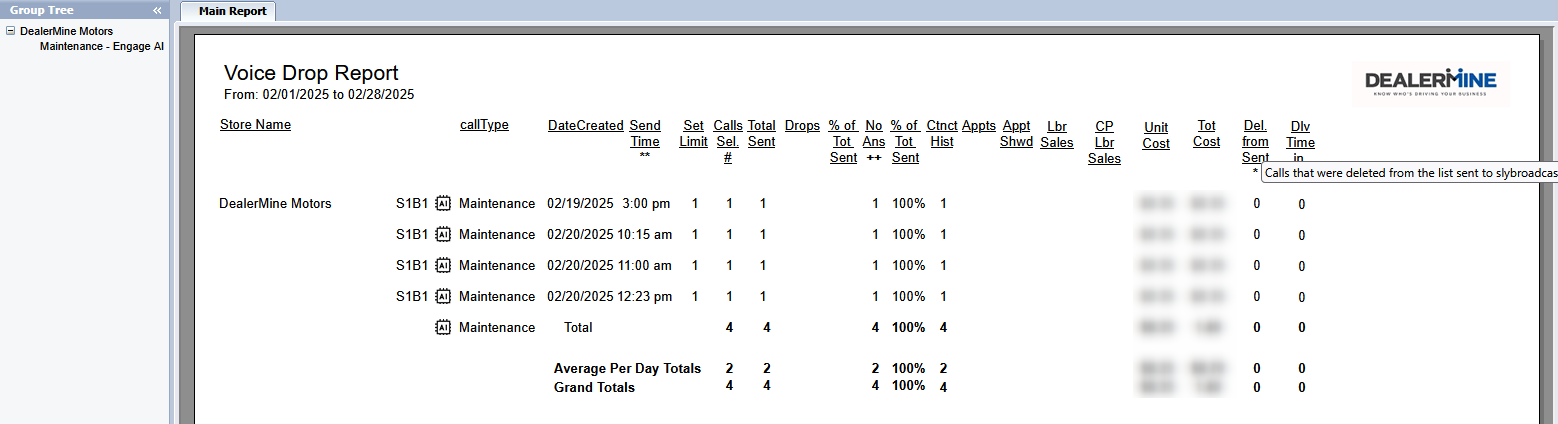
Task: Click the 10:15 am send time cell
Action: 644,234
